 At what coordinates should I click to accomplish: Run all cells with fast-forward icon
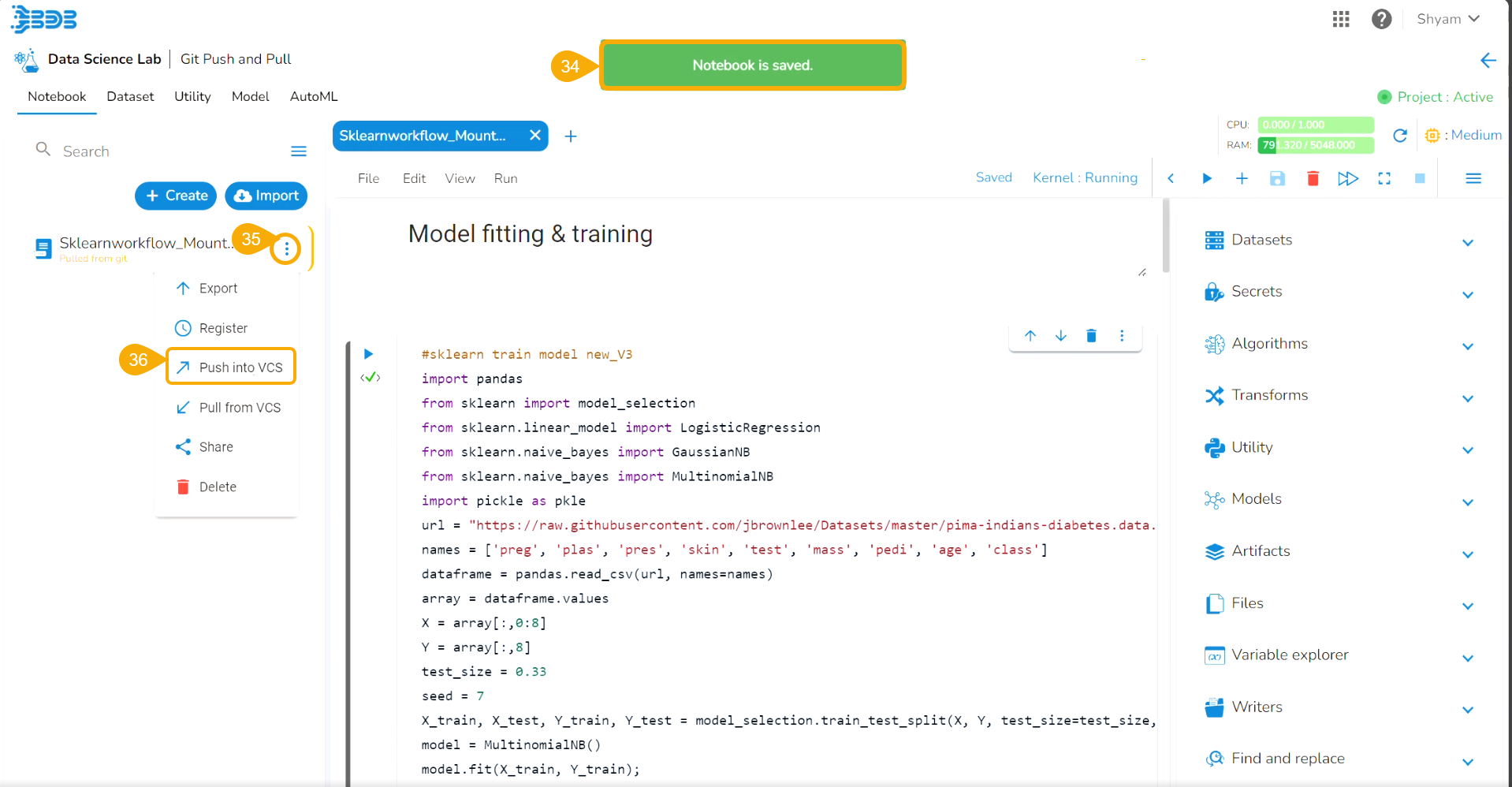1348,178
